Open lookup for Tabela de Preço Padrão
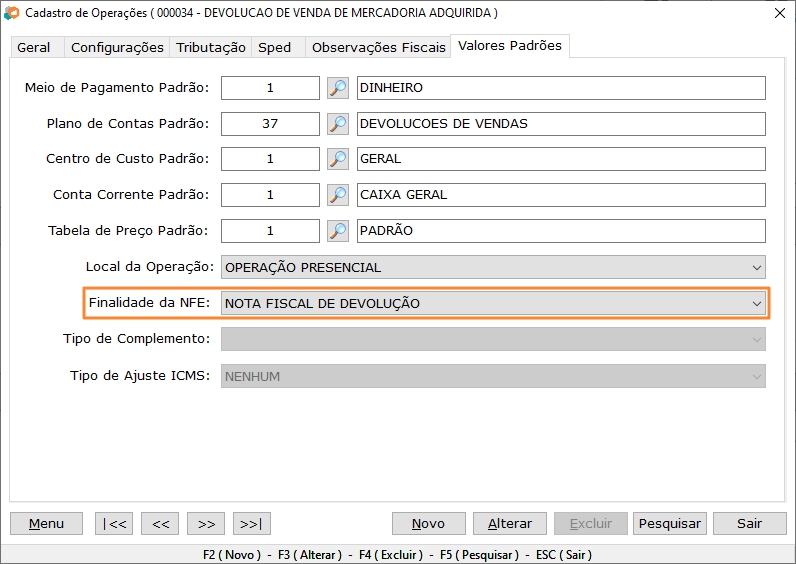The height and width of the screenshot is (564, 796). (x=338, y=231)
